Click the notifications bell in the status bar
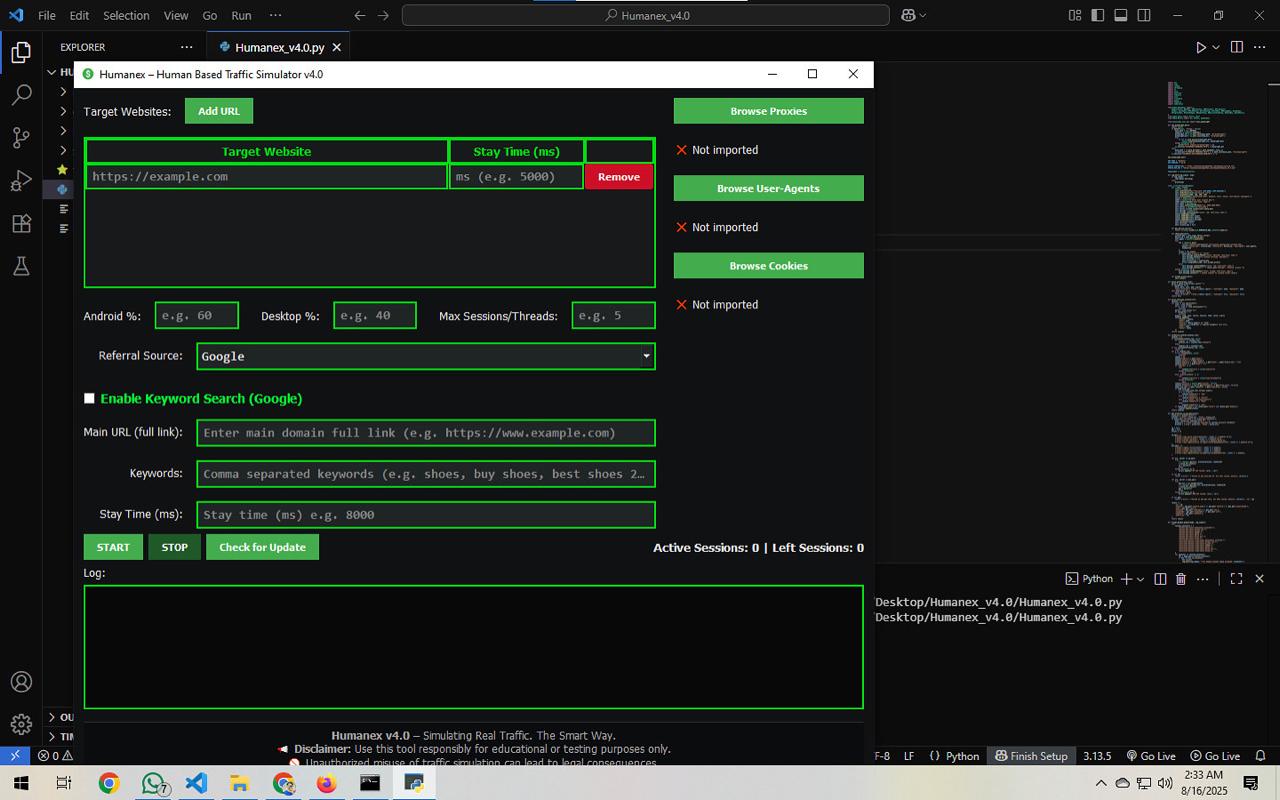This screenshot has height=800, width=1280. pyautogui.click(x=1258, y=756)
